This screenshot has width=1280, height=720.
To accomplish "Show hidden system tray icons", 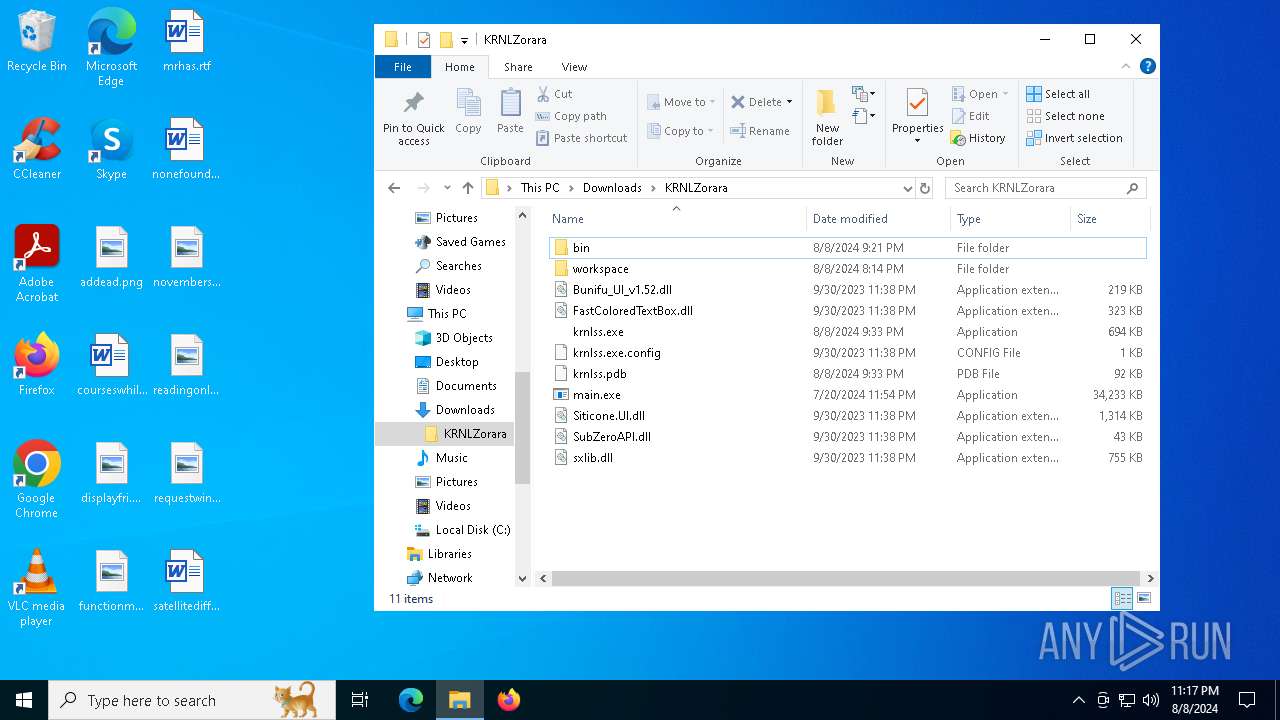I will [x=1078, y=700].
